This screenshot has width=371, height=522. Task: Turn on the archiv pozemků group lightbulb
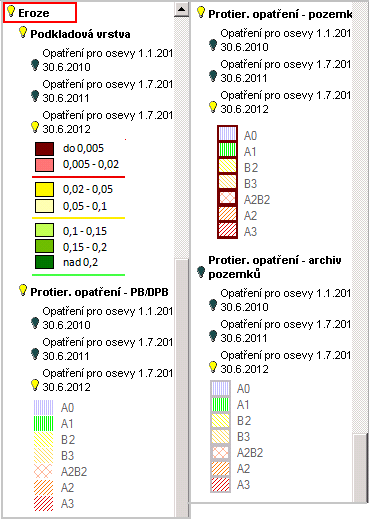(201, 272)
